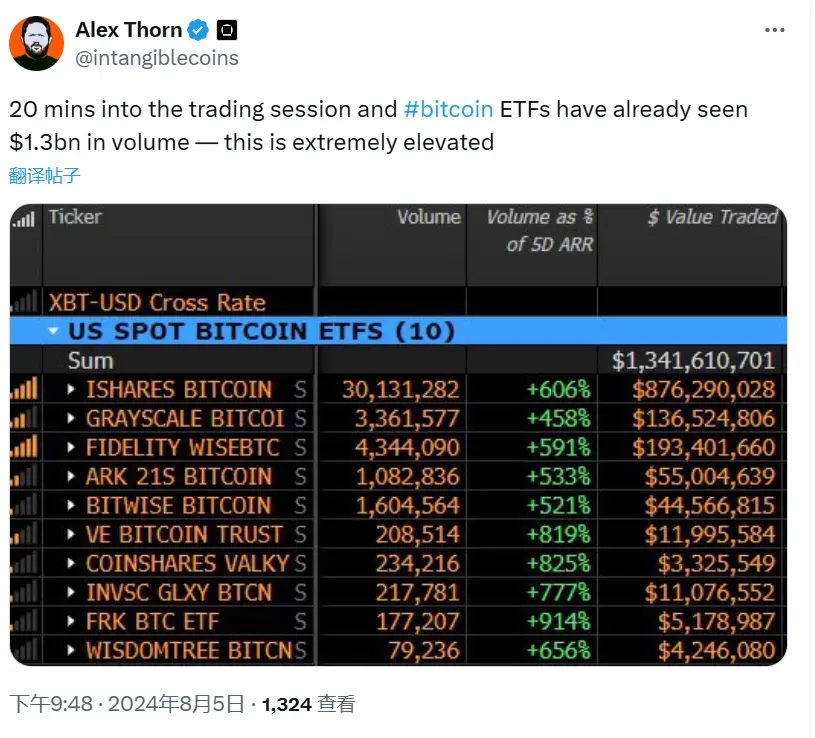The height and width of the screenshot is (738, 815).
Task: Click Alex Thorn's profile avatar
Action: click(37, 37)
